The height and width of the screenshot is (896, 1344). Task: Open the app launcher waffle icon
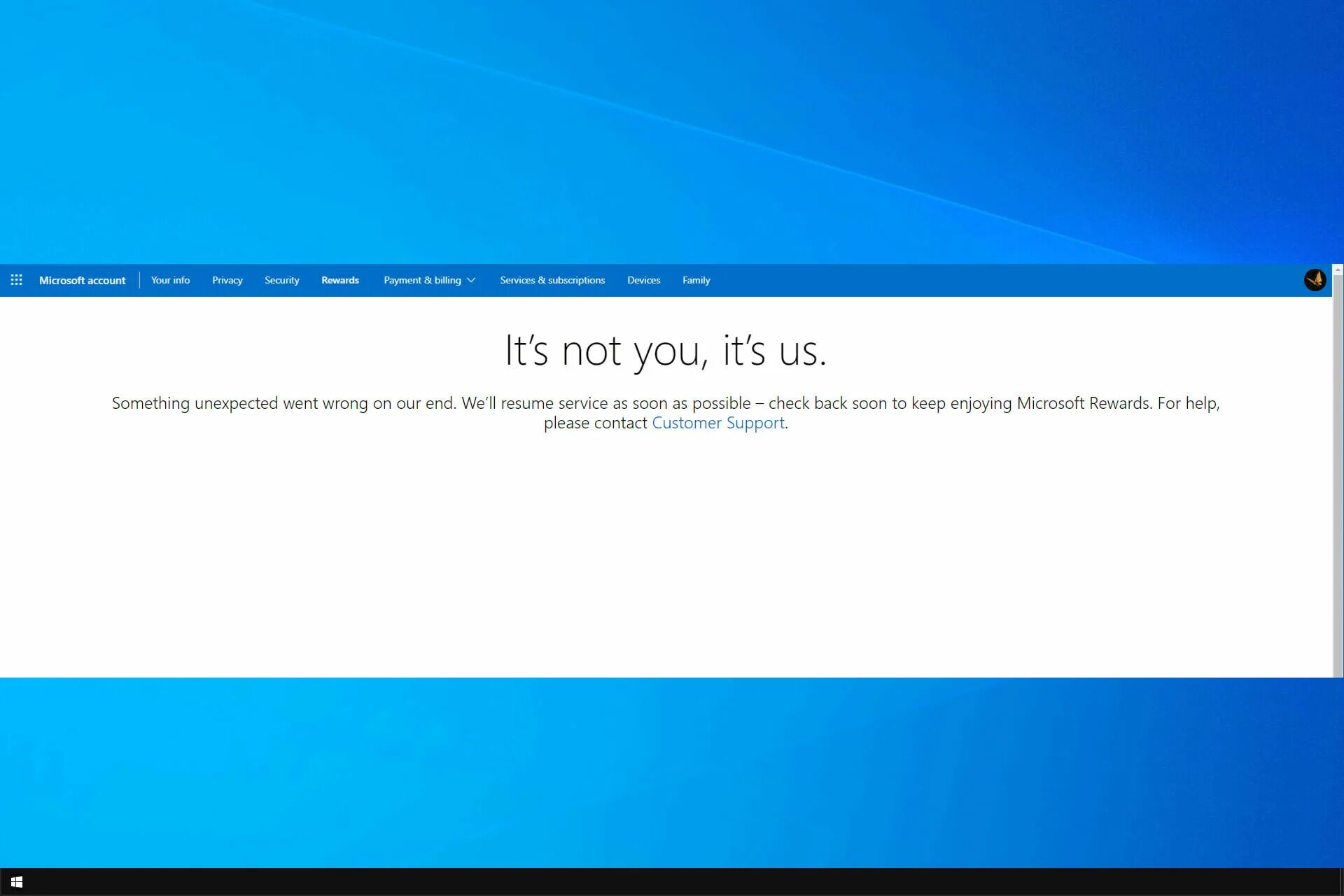click(17, 280)
